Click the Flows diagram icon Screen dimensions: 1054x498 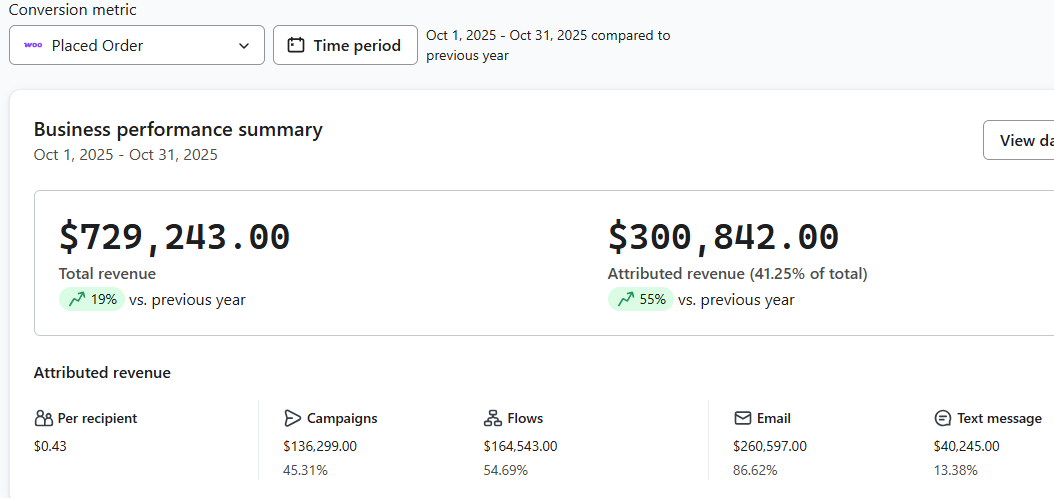[492, 418]
